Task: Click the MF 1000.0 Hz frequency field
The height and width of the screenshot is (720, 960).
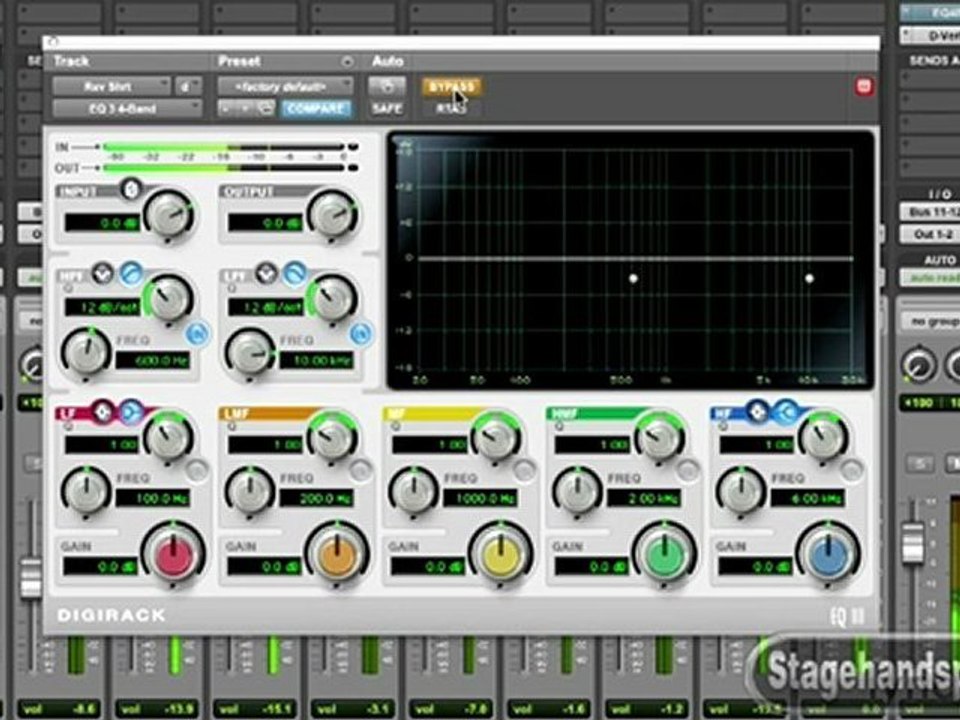Action: 480,498
